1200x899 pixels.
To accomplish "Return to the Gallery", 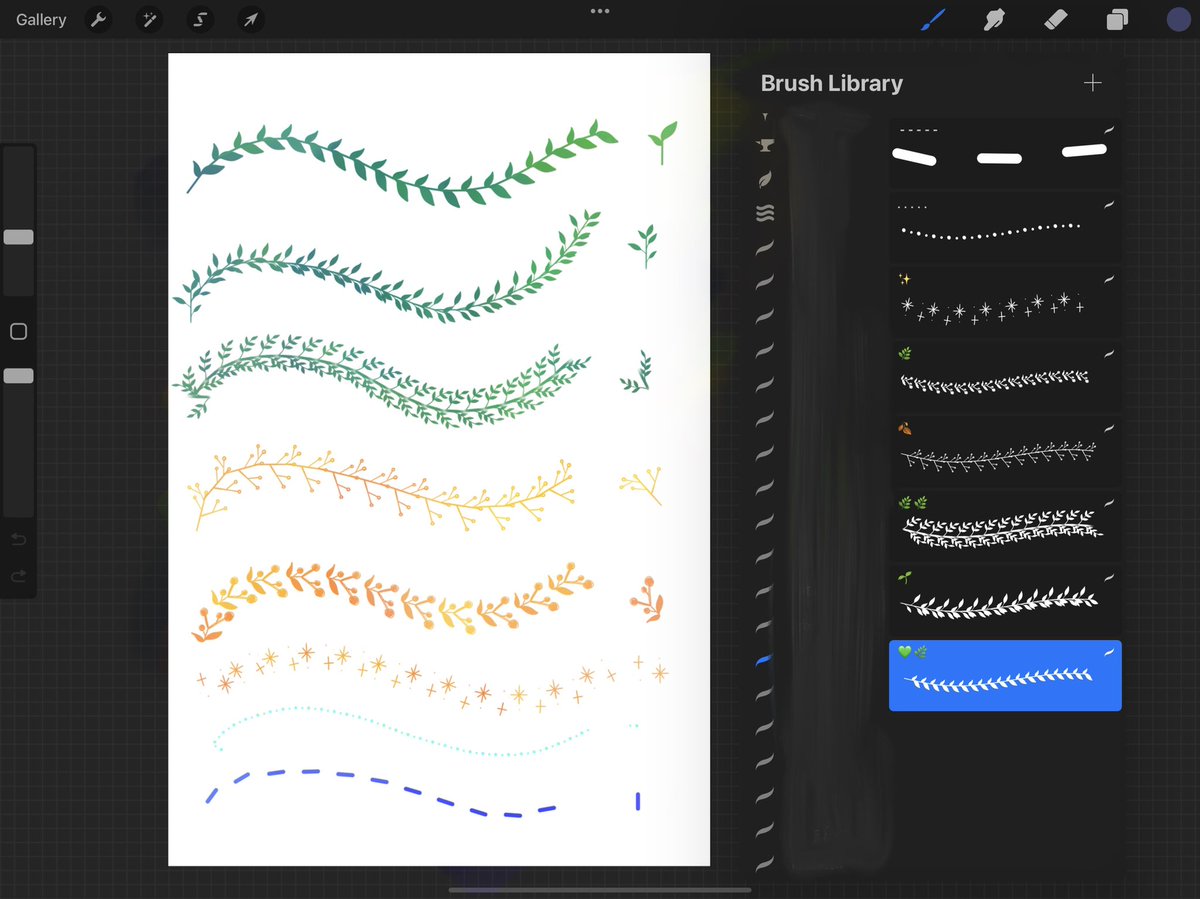I will [x=41, y=19].
